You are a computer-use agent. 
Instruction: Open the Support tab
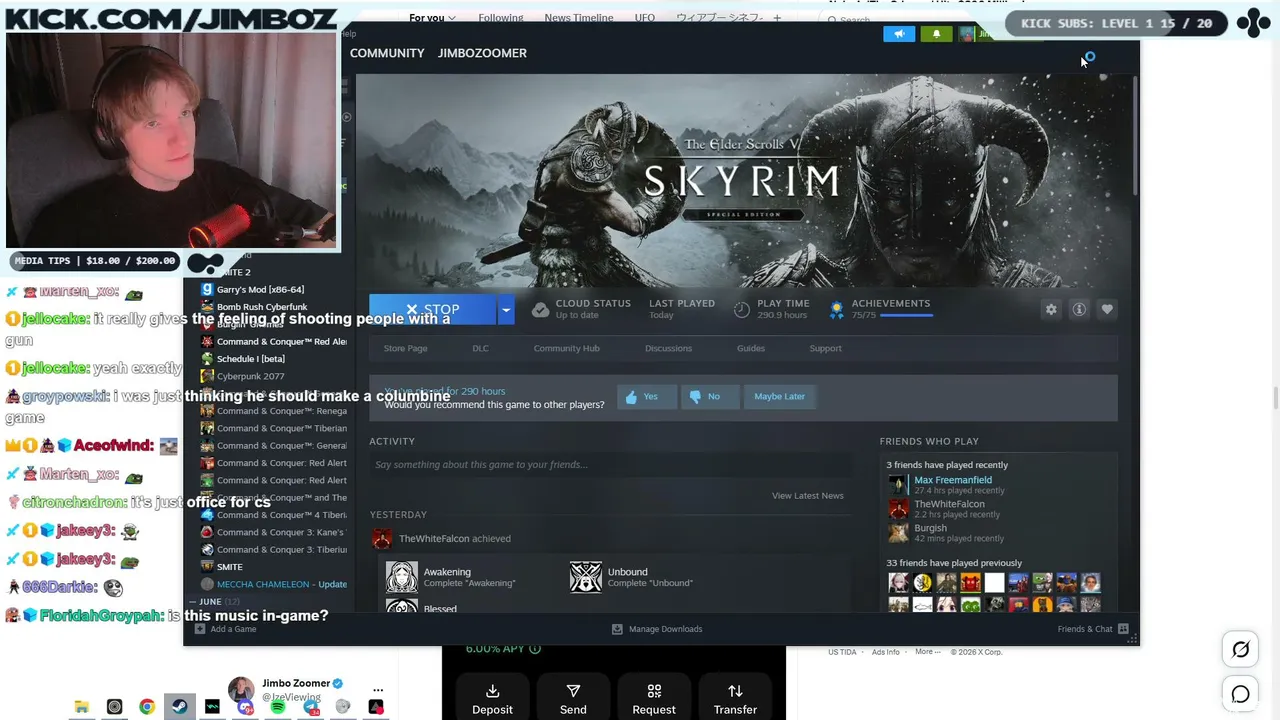pyautogui.click(x=825, y=348)
